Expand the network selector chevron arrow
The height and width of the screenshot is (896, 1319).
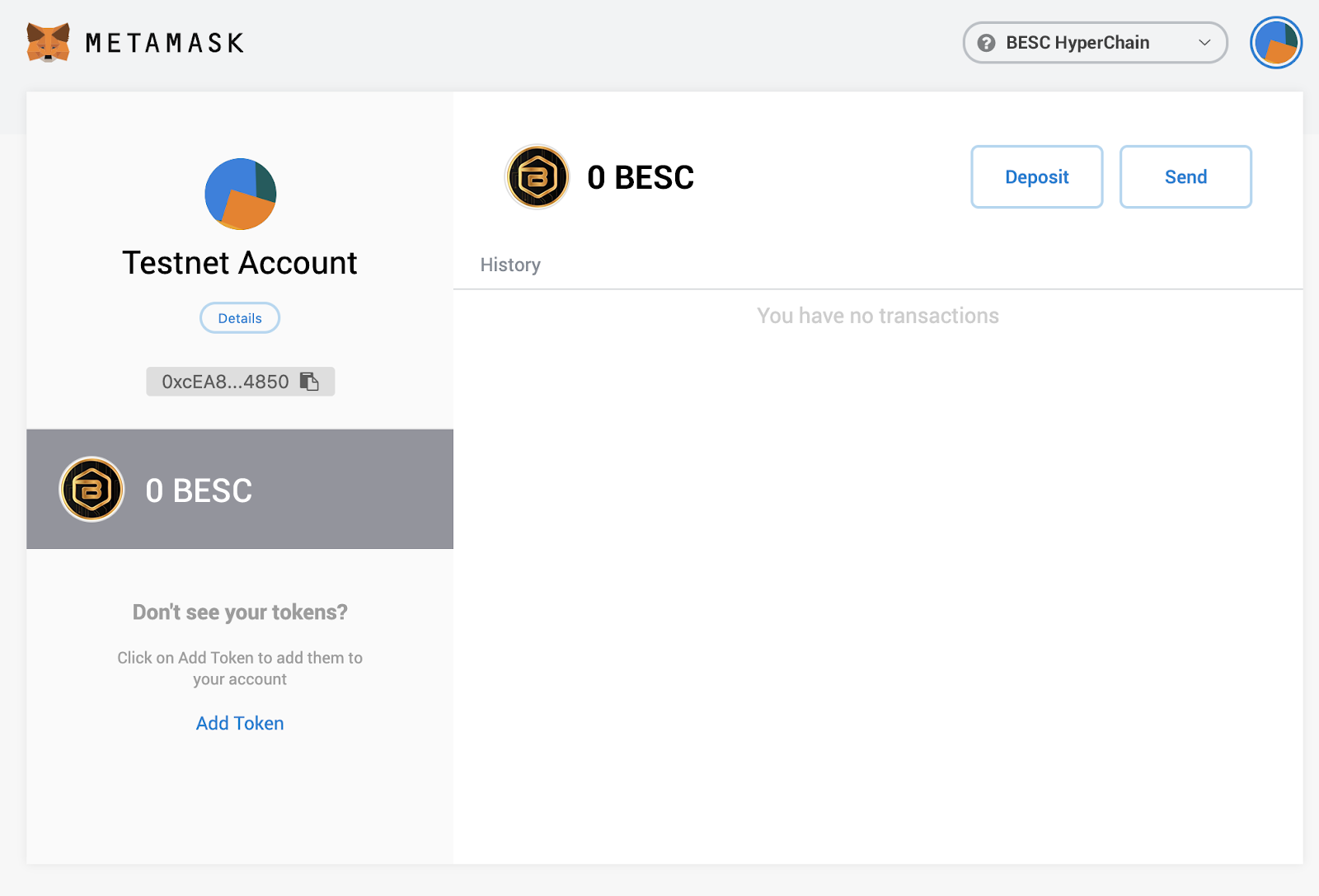coord(1204,43)
